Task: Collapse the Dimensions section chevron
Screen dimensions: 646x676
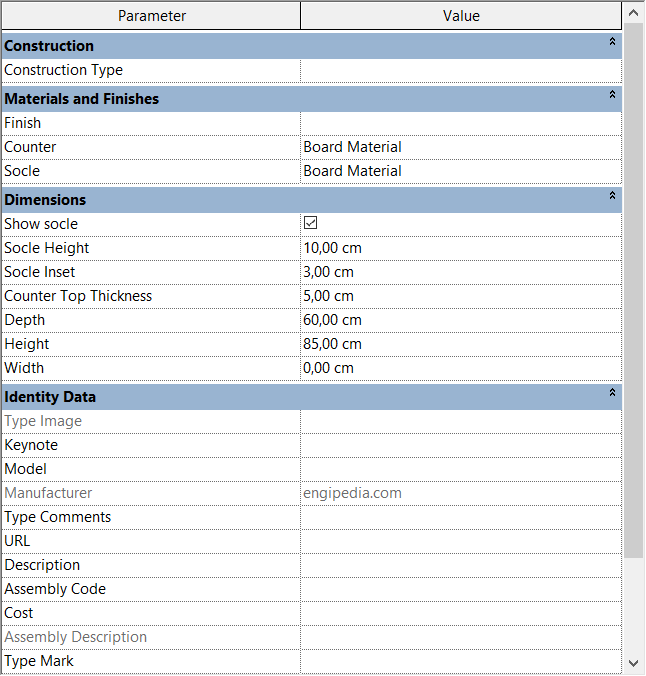Action: coord(612,195)
